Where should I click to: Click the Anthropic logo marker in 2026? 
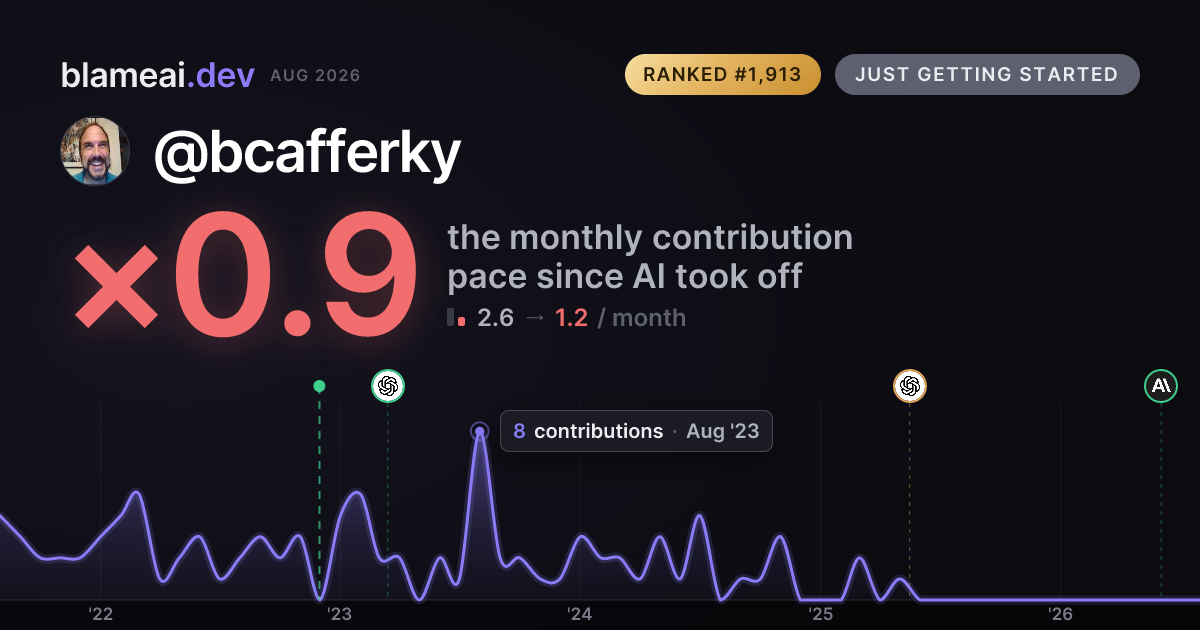[x=1161, y=386]
